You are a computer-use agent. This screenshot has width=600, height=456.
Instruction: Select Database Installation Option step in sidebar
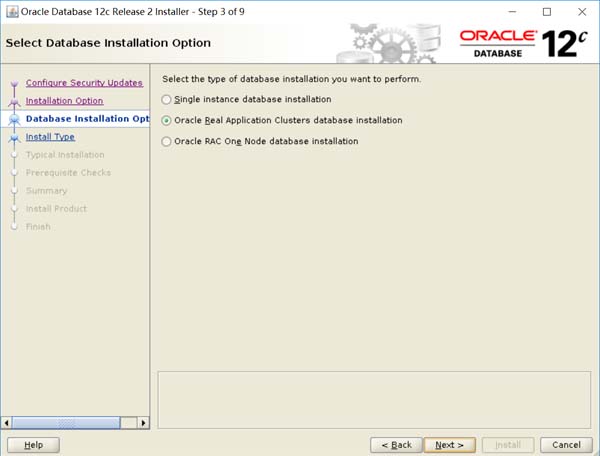click(87, 119)
